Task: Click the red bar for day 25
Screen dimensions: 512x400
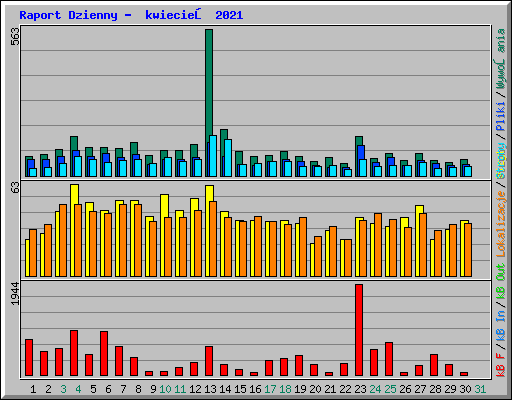Action: pyautogui.click(x=389, y=359)
